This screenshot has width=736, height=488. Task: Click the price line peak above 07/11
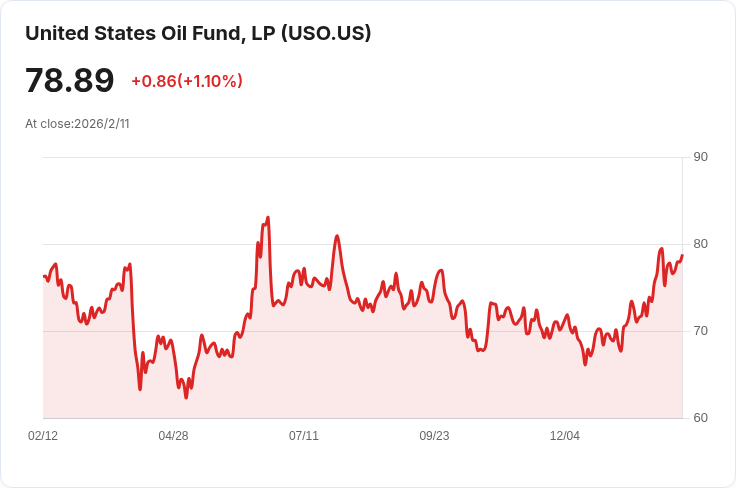[x=338, y=236]
